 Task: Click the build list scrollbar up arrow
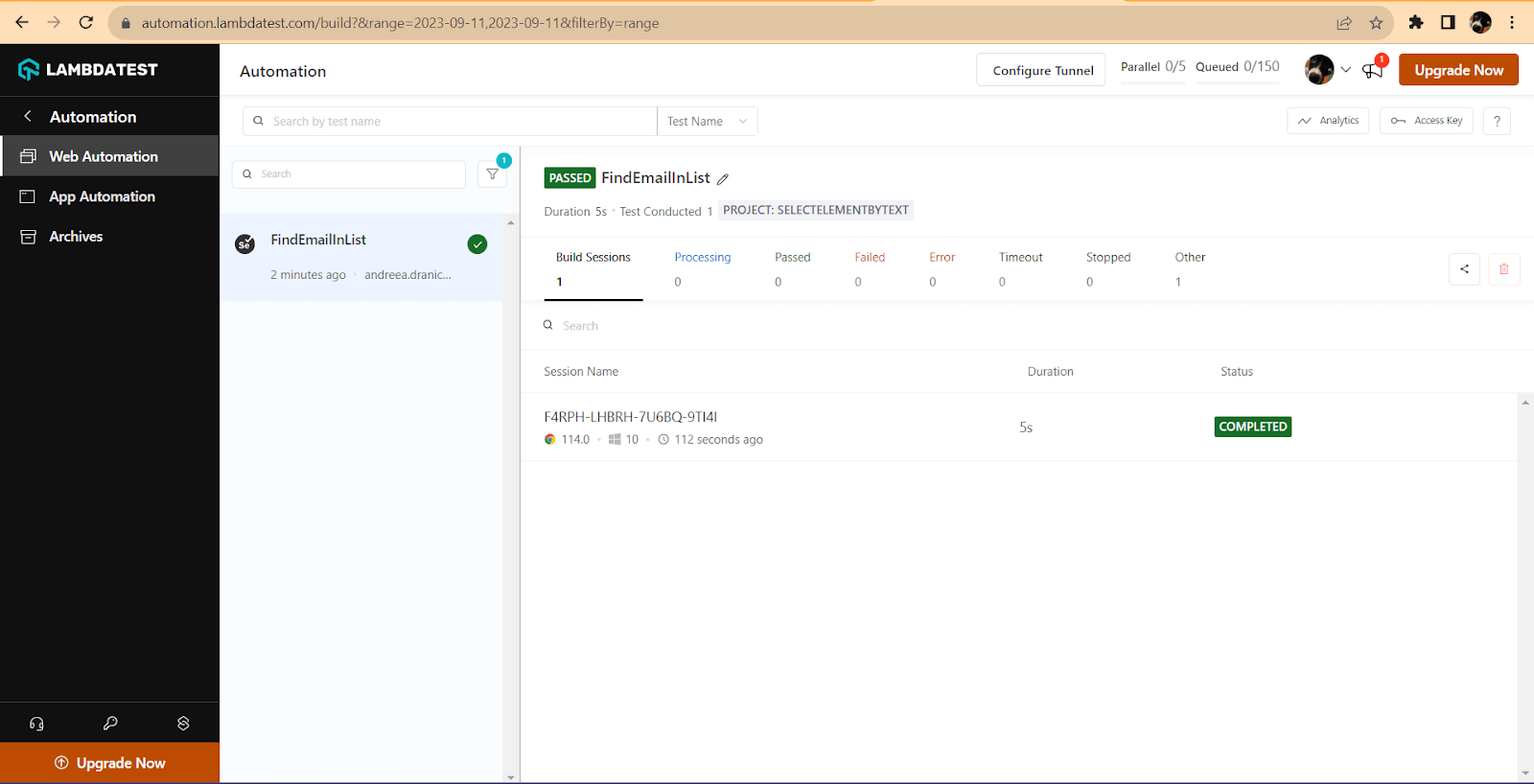click(x=511, y=222)
